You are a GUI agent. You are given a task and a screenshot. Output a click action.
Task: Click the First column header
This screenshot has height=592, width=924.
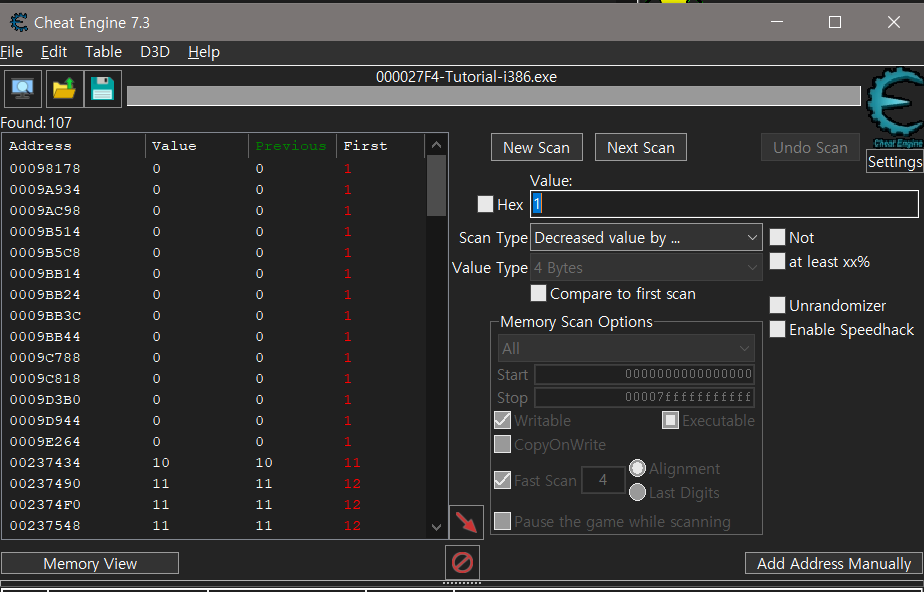click(x=381, y=146)
